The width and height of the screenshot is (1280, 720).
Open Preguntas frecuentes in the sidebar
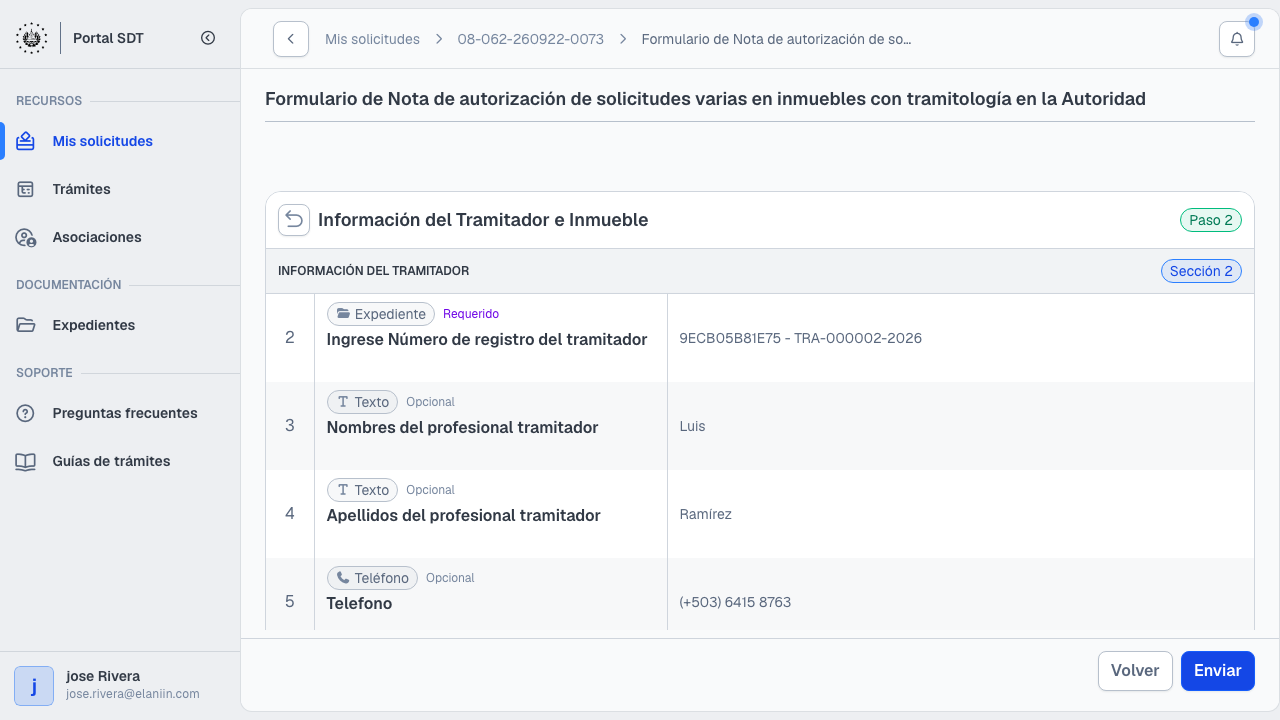[120, 413]
